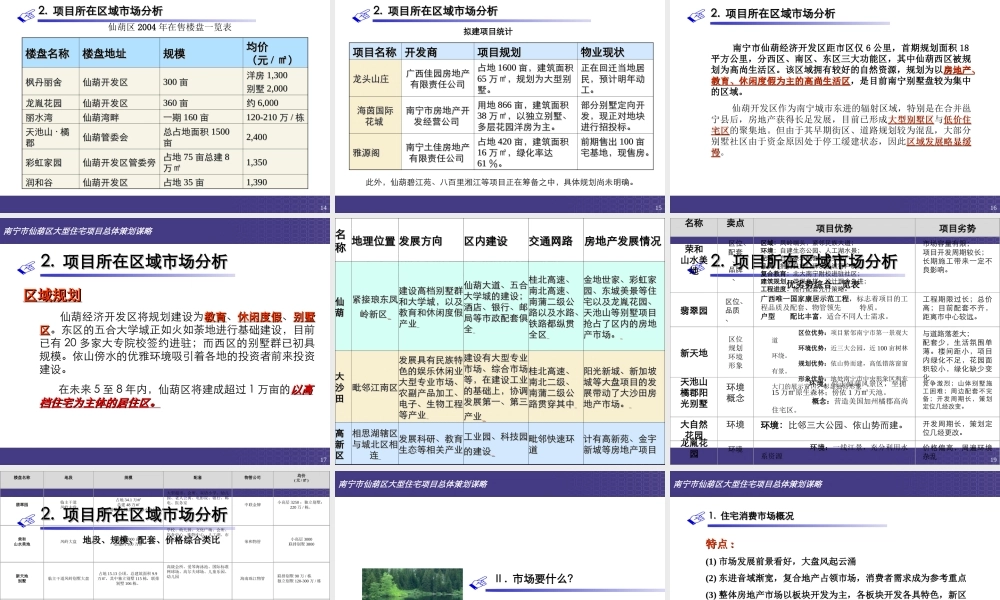Screen dimensions: 1000x600
Task: Click the 开发商 column header
Action: [x=438, y=52]
